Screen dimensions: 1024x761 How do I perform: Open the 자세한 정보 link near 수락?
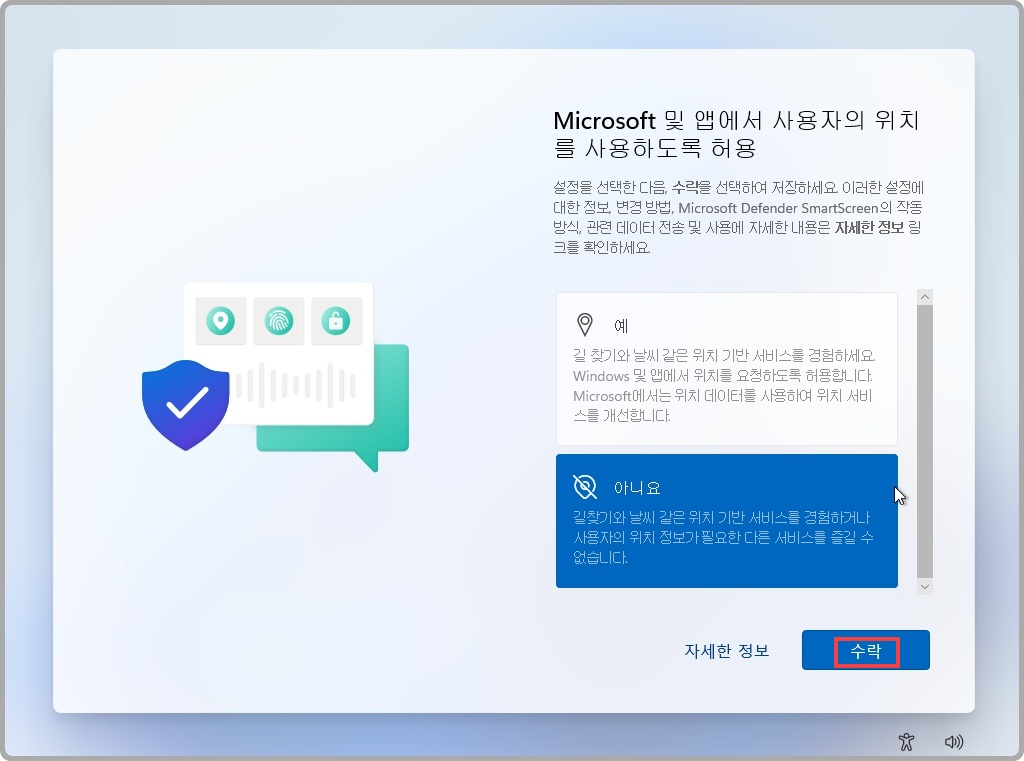[726, 650]
